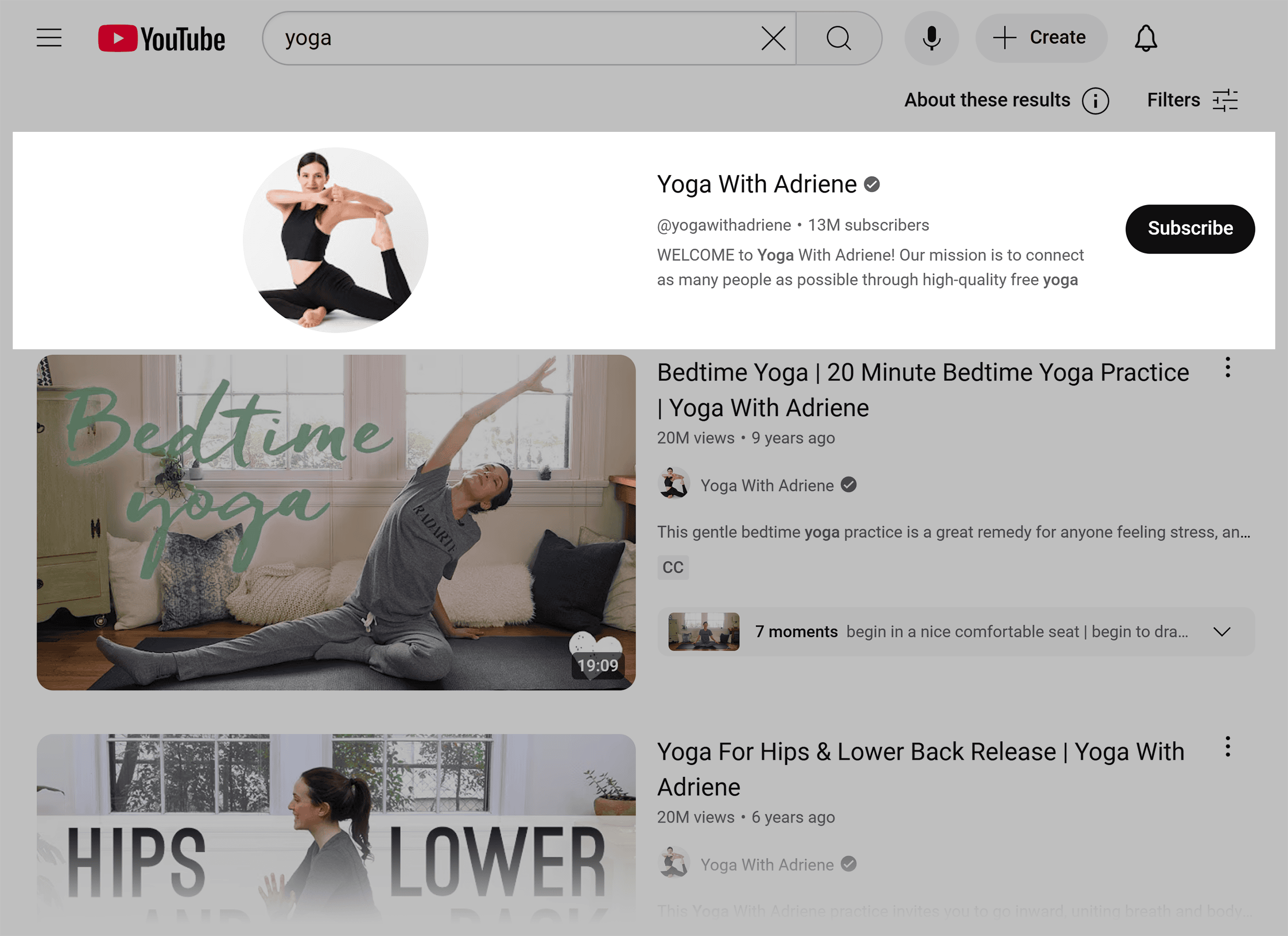Viewport: 1288px width, 936px height.
Task: Click the channel's verified badge icon
Action: point(871,184)
